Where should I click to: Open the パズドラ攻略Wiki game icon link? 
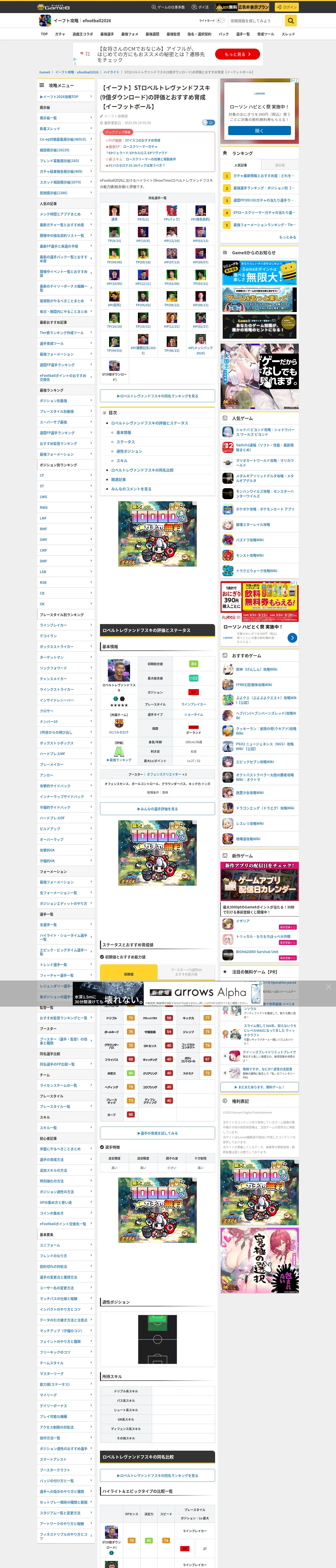(228, 539)
